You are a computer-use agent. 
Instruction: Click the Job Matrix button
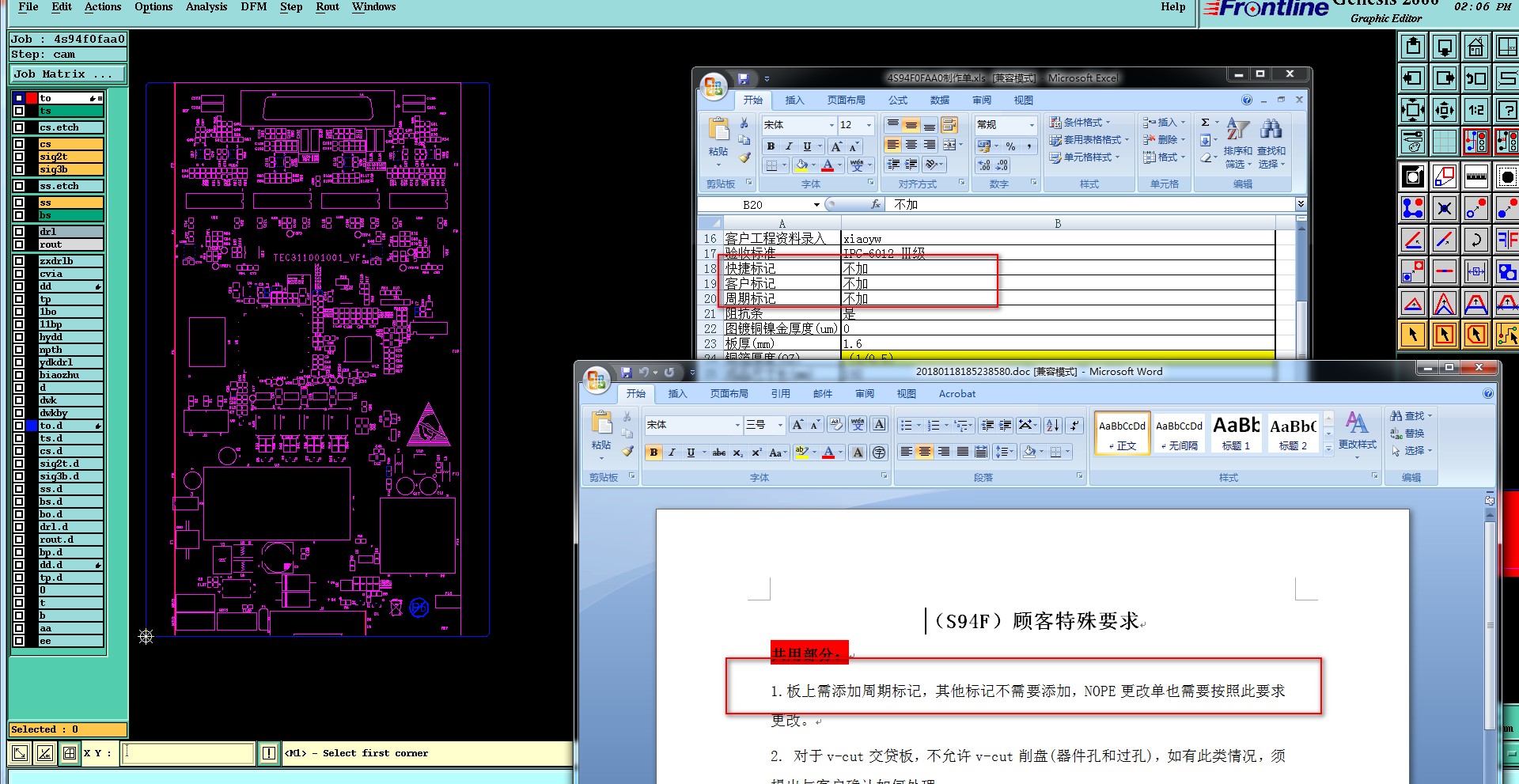click(x=68, y=74)
